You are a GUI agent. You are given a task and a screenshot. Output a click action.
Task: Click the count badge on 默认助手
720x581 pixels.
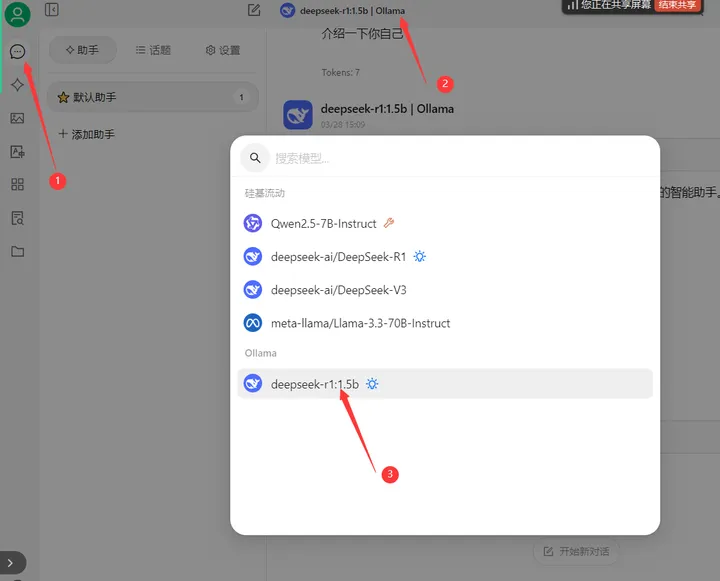point(241,97)
